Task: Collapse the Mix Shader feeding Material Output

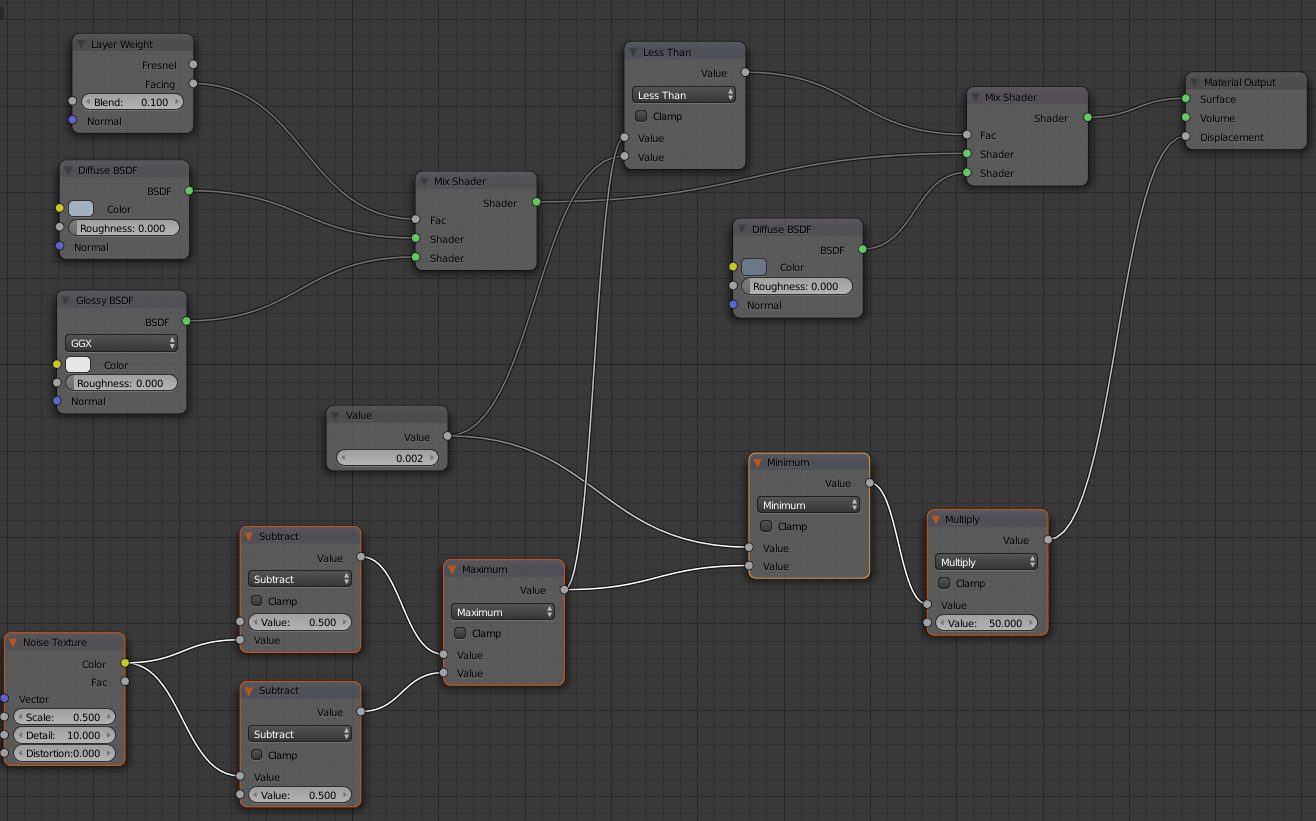Action: pyautogui.click(x=976, y=97)
